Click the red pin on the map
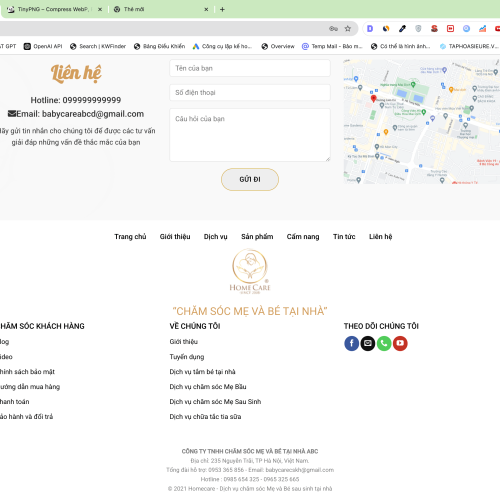Viewport: 500px width, 500px height. pos(374,98)
